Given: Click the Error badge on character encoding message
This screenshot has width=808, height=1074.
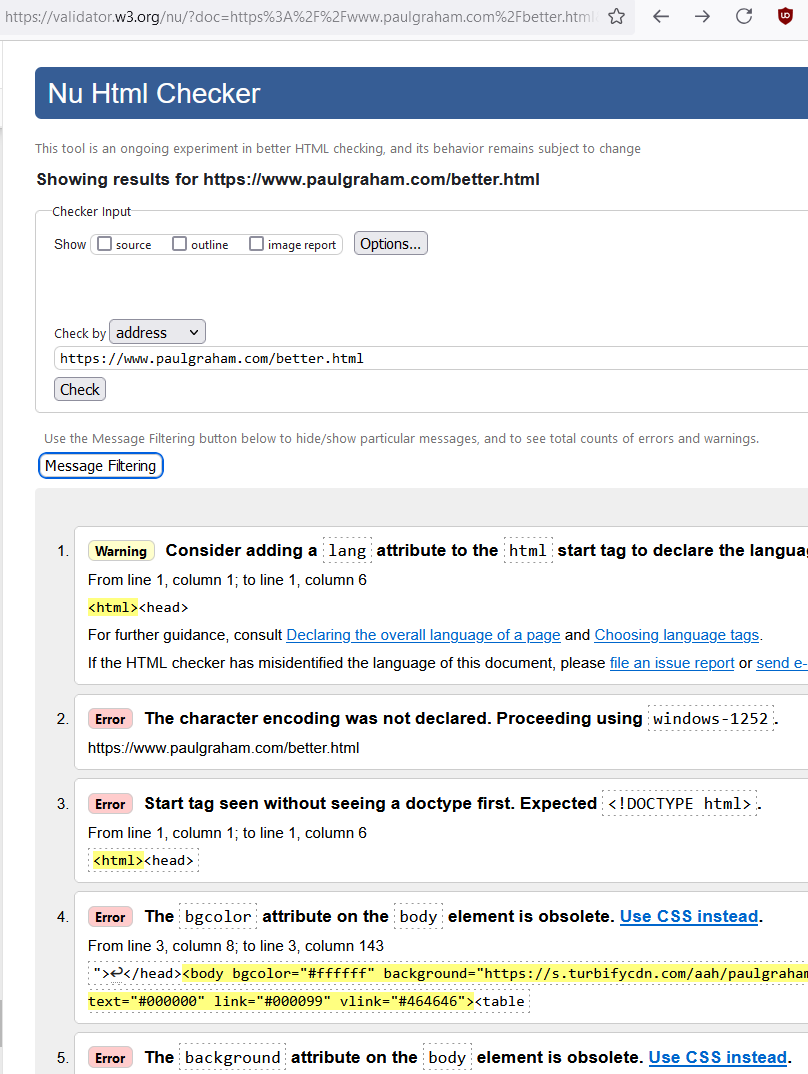Looking at the screenshot, I should pos(110,719).
